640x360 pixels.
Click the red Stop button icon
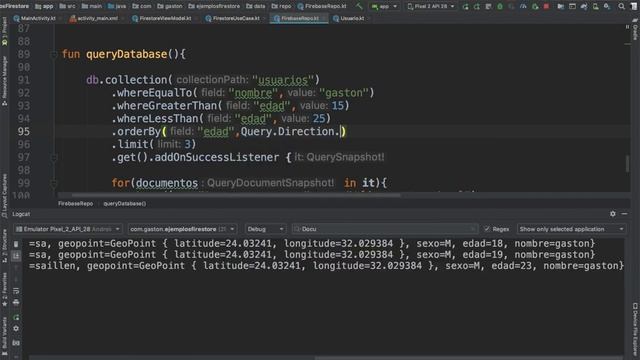546,6
